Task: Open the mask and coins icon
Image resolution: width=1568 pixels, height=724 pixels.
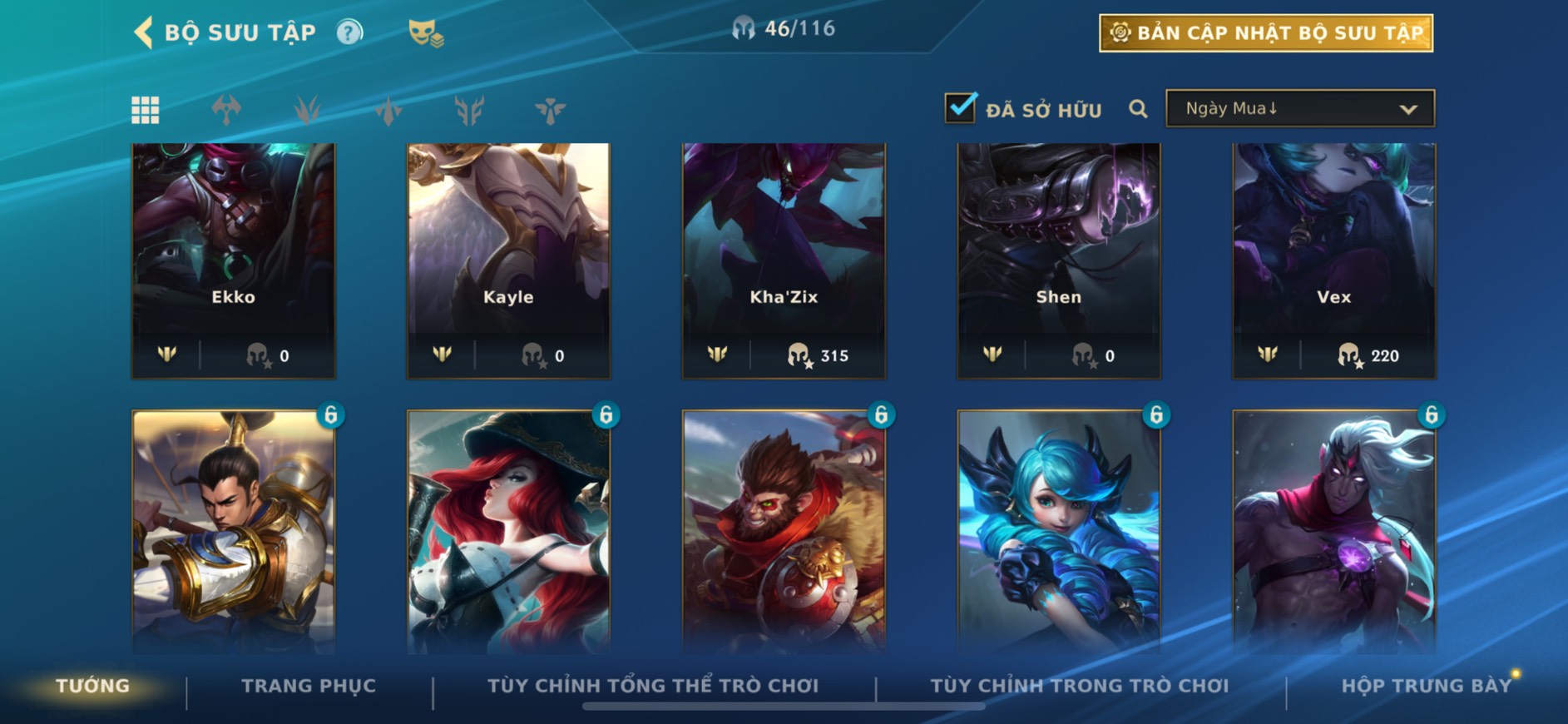Action: click(x=426, y=33)
